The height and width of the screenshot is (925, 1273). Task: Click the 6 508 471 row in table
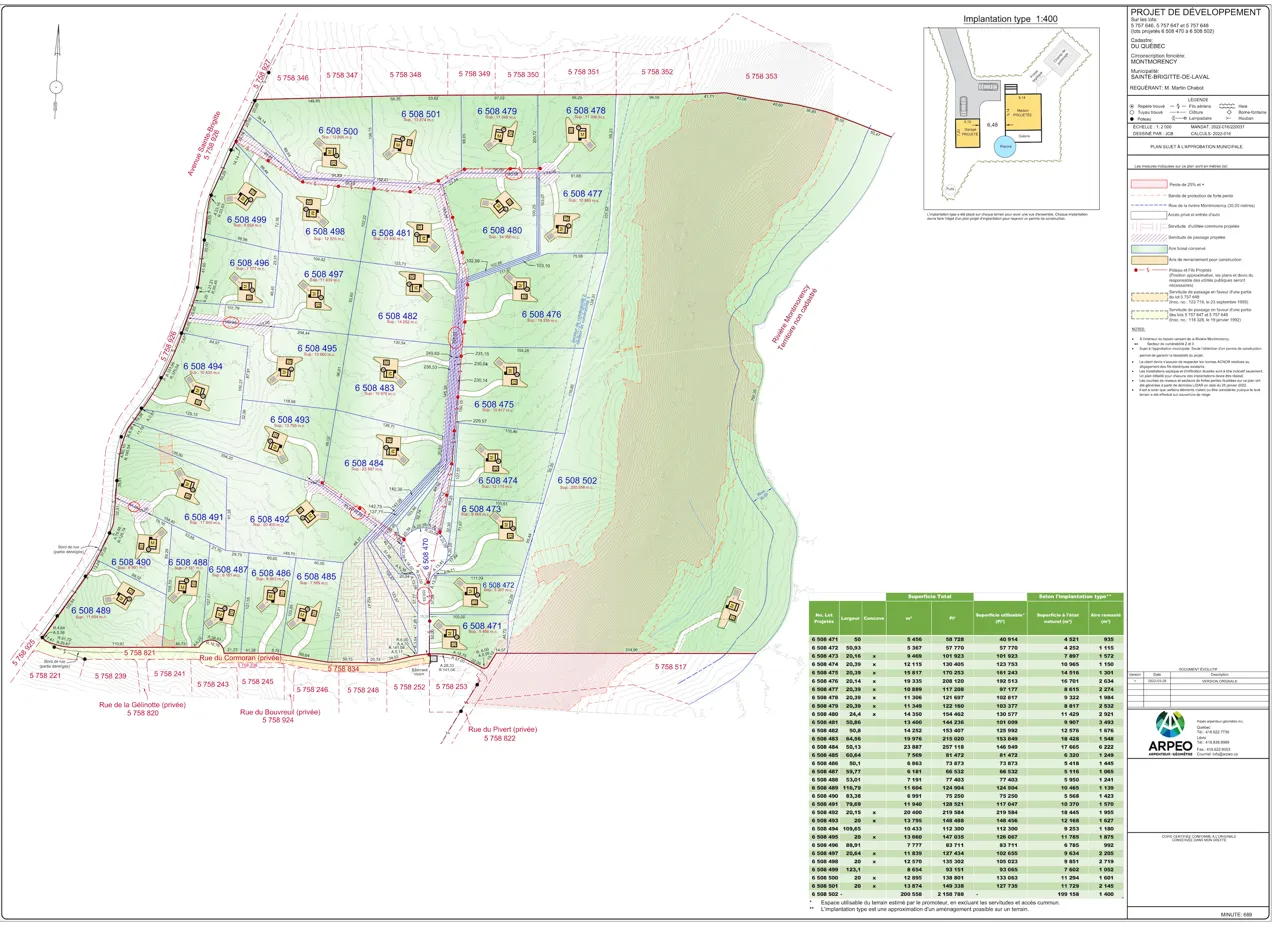[966, 638]
